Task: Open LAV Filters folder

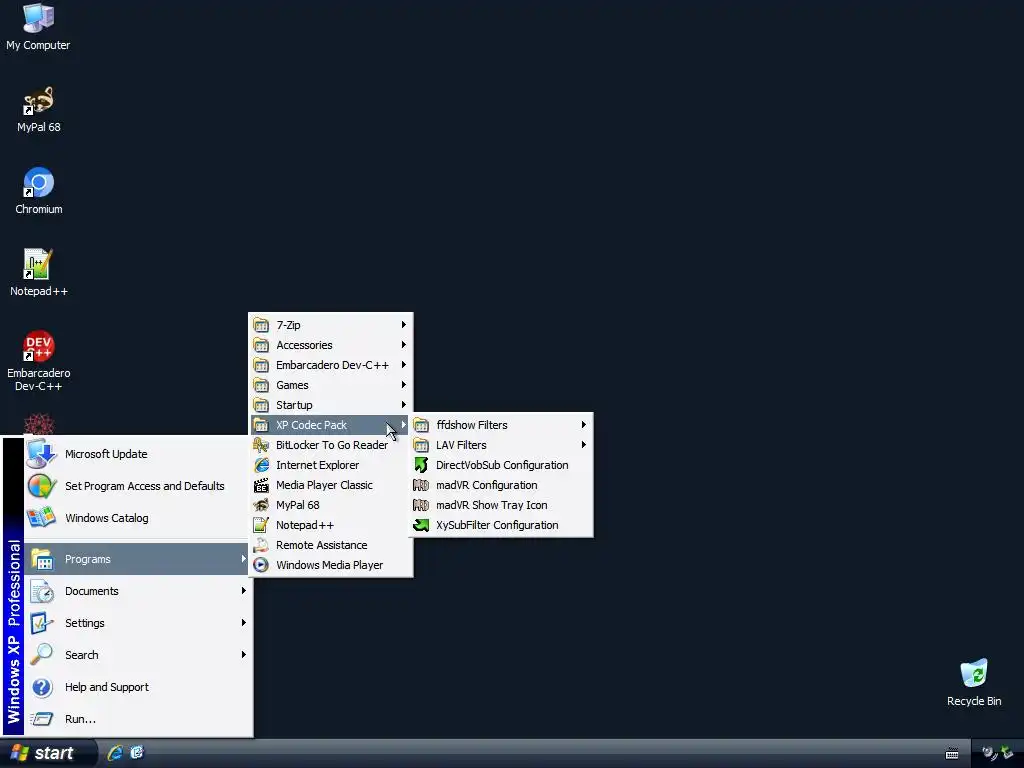Action: [x=501, y=445]
